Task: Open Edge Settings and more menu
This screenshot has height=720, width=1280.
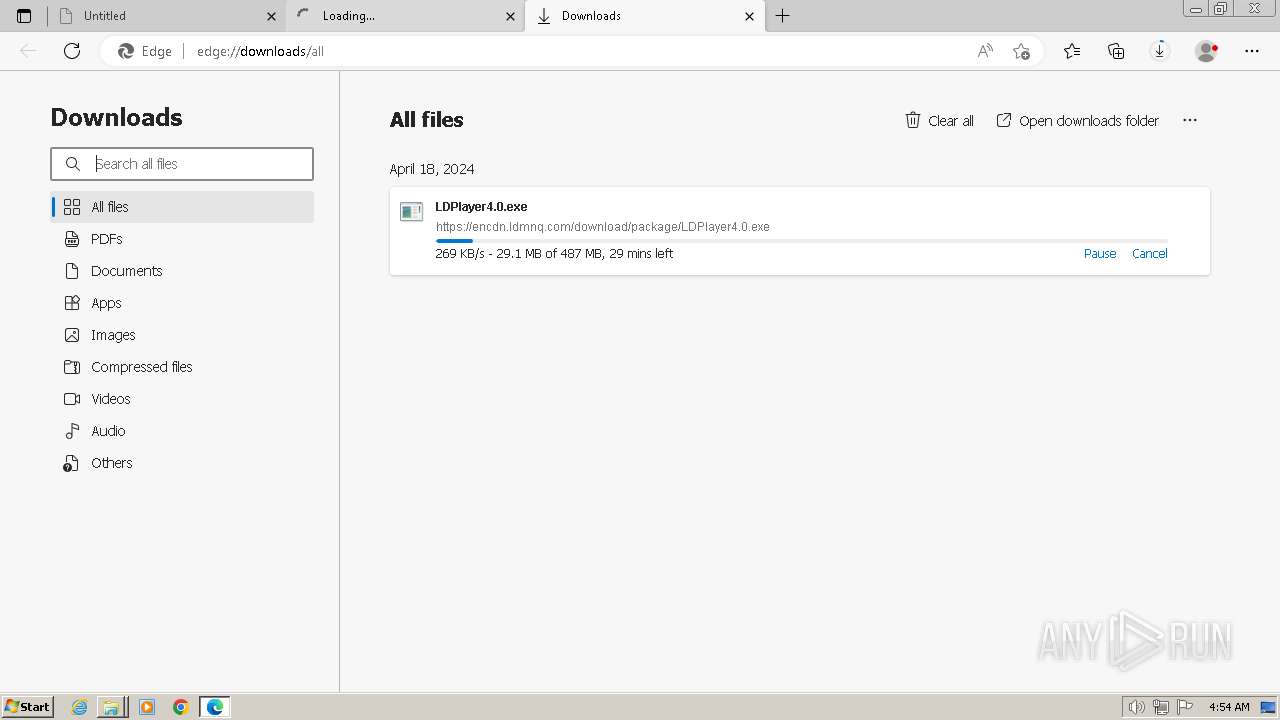Action: pyautogui.click(x=1252, y=51)
